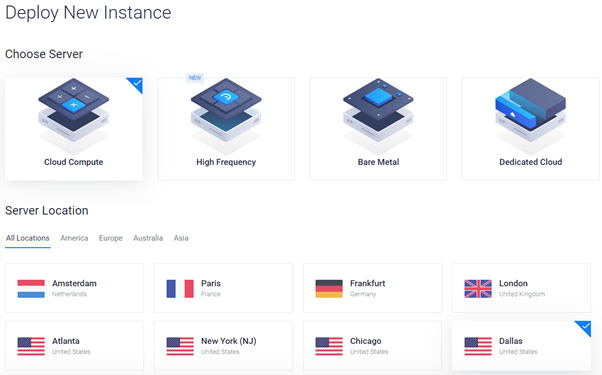Screen dimensions: 602x375
Task: Toggle the Dallas selected checkmark
Action: point(584,327)
